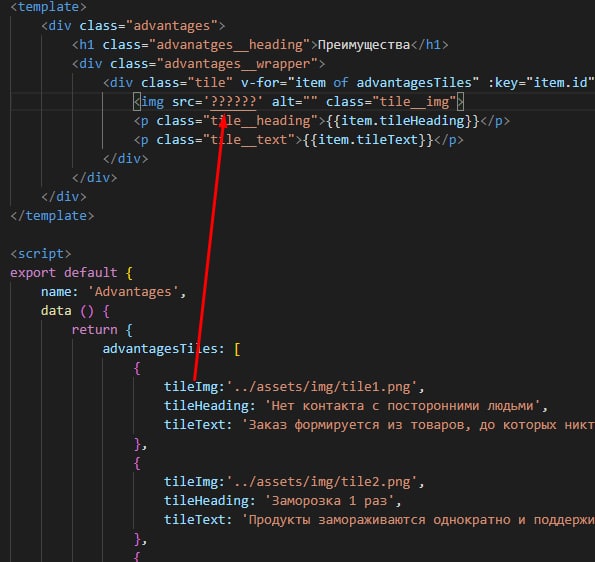This screenshot has height=562, width=595.
Task: Click the 'Нет контакта с посторонними людьми' string
Action: click(402, 406)
